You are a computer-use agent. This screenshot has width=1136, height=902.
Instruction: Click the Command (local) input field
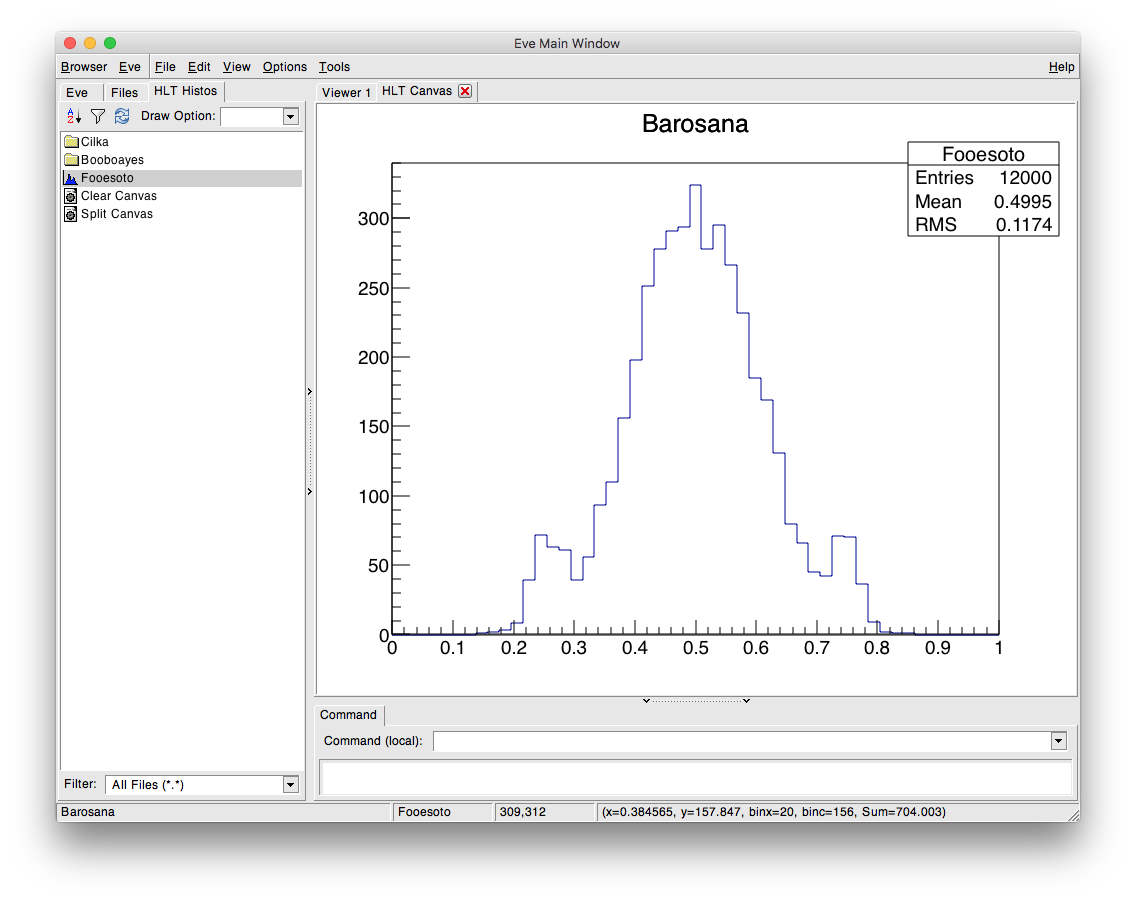click(x=740, y=741)
